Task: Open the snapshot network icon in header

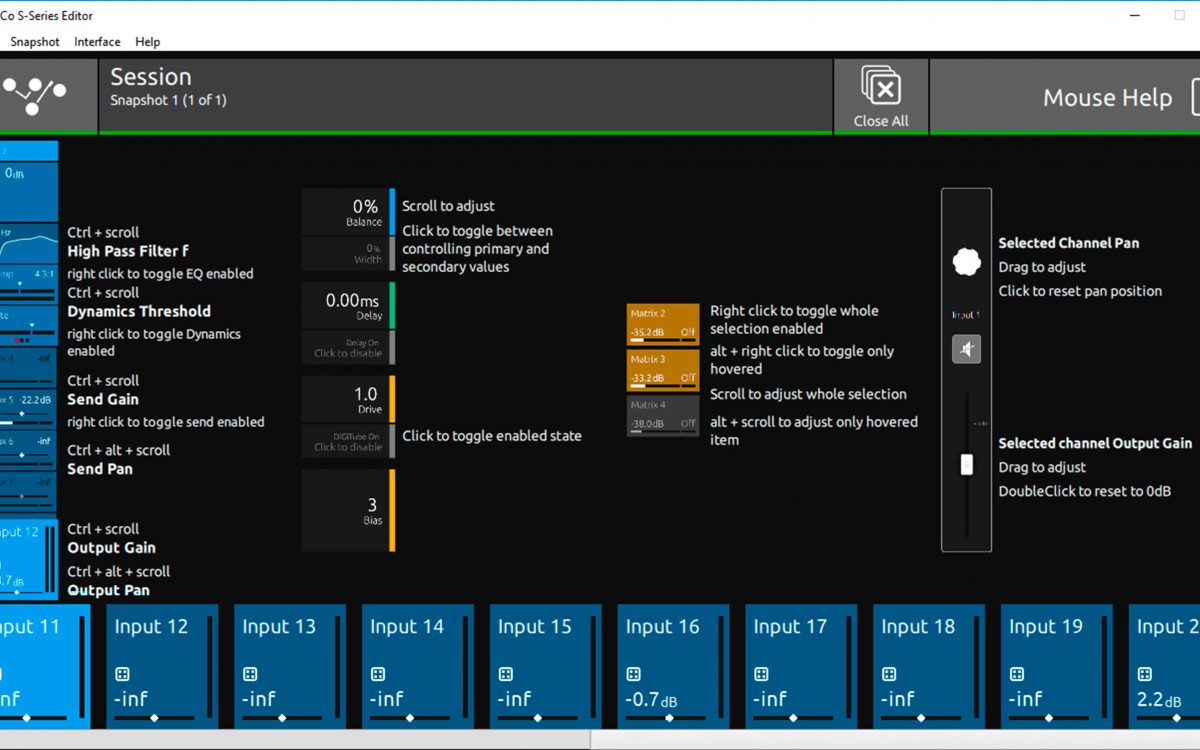Action: (35, 96)
